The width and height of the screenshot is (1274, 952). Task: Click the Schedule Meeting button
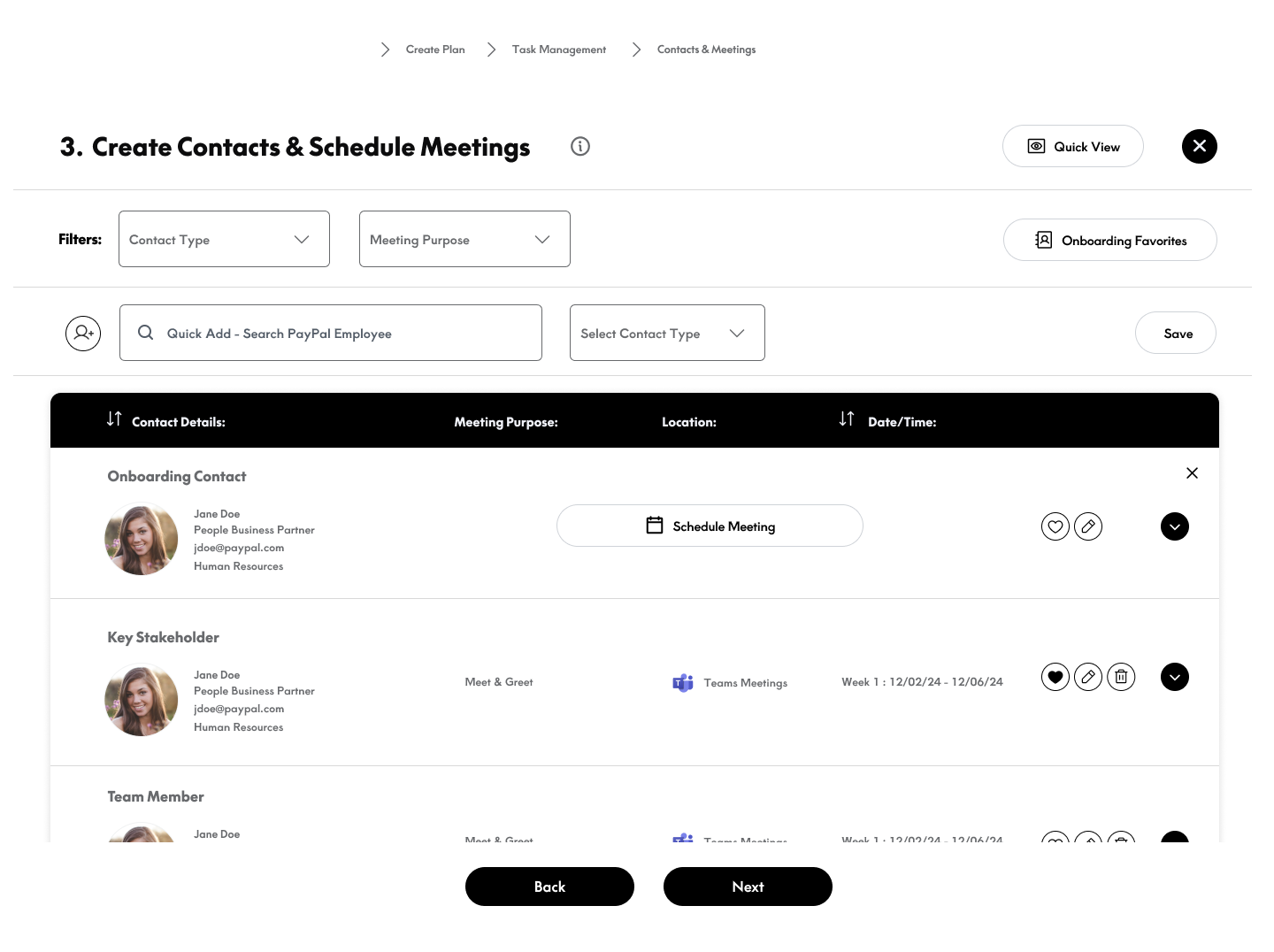[710, 526]
